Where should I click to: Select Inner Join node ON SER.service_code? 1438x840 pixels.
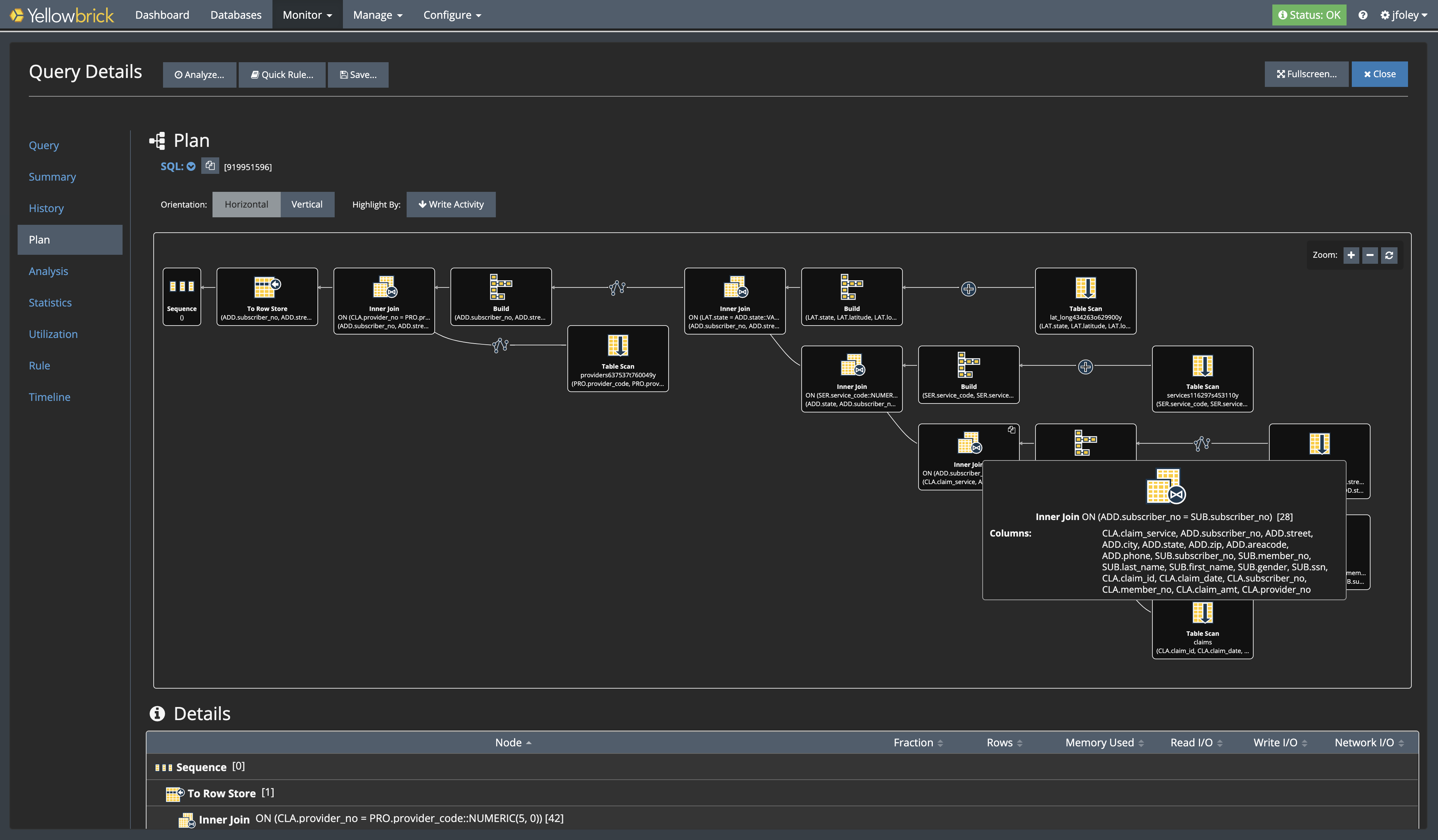(852, 379)
